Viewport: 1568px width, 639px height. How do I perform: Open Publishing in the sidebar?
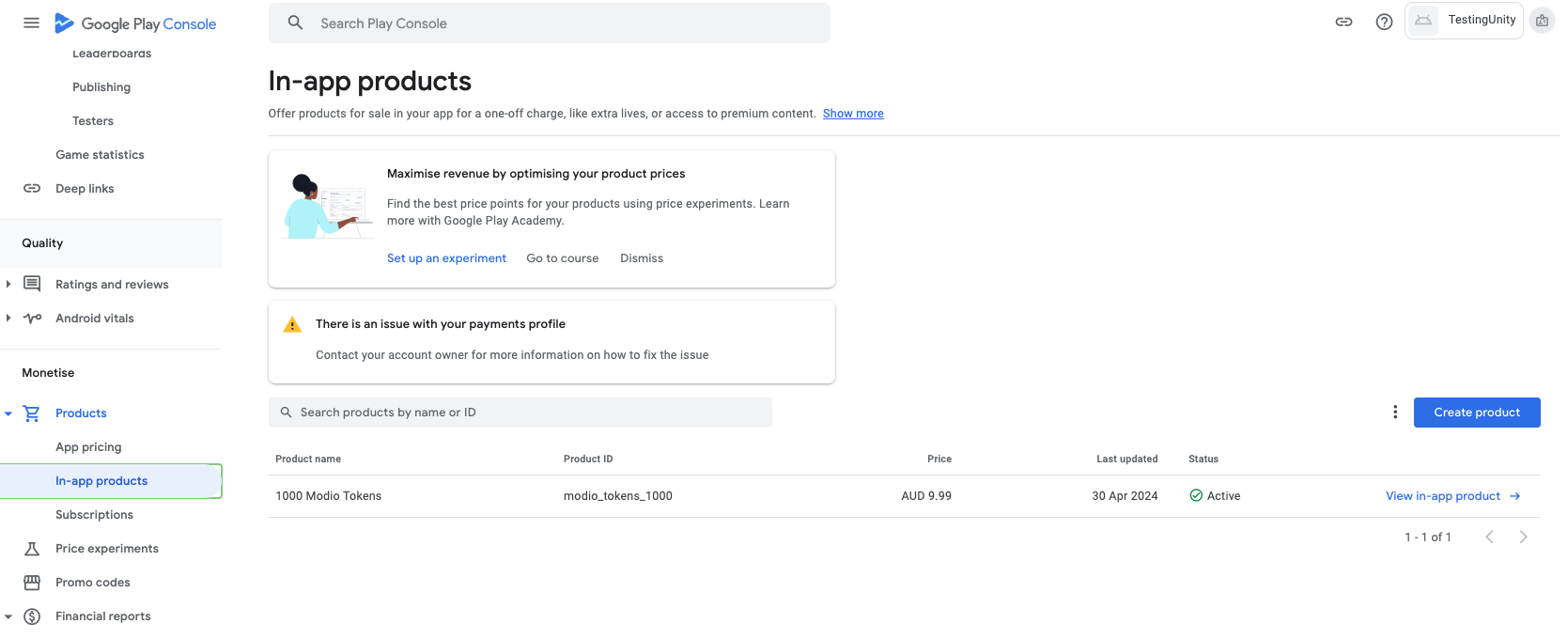pyautogui.click(x=101, y=86)
